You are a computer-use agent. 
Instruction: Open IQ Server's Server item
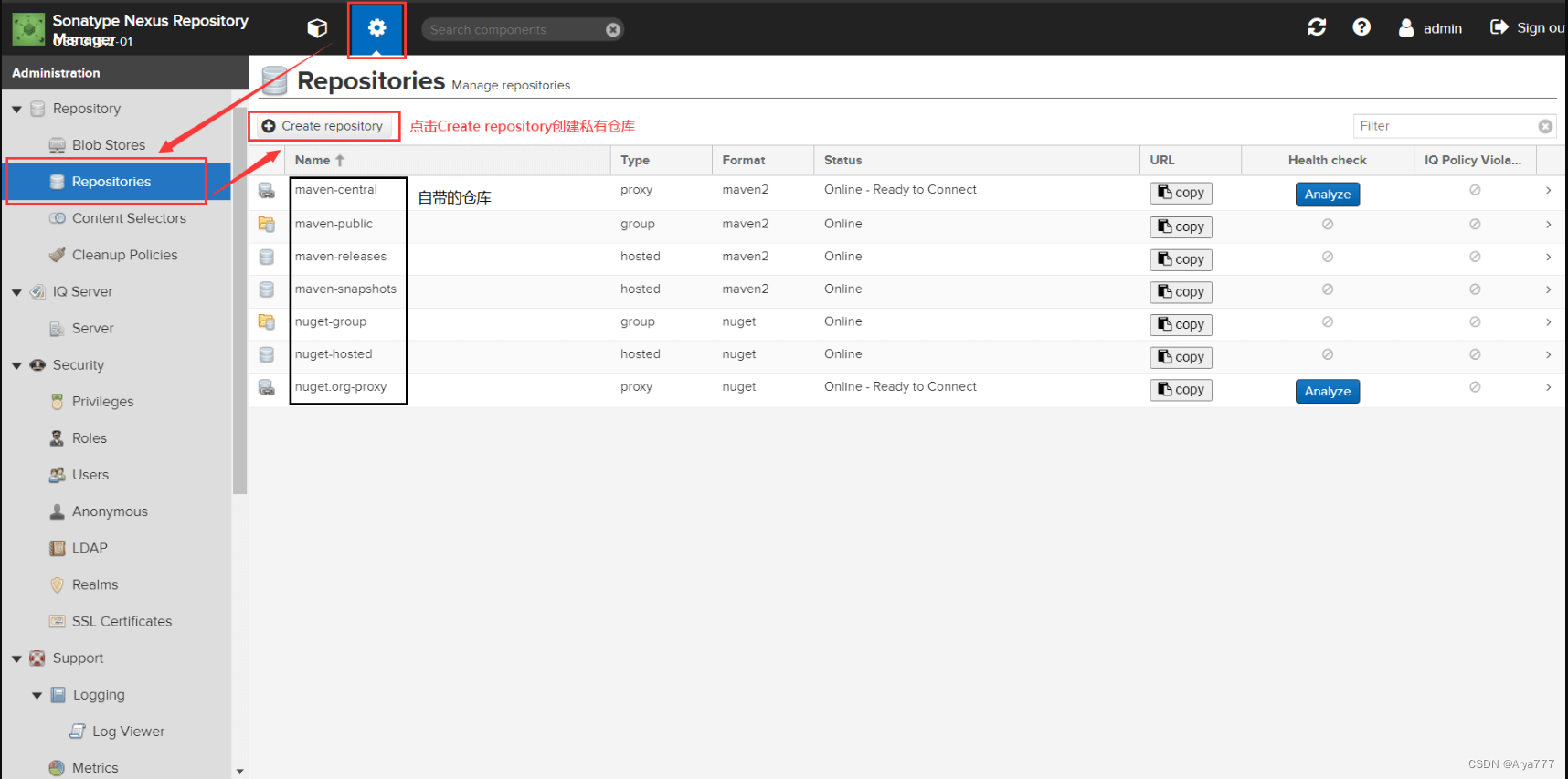92,328
